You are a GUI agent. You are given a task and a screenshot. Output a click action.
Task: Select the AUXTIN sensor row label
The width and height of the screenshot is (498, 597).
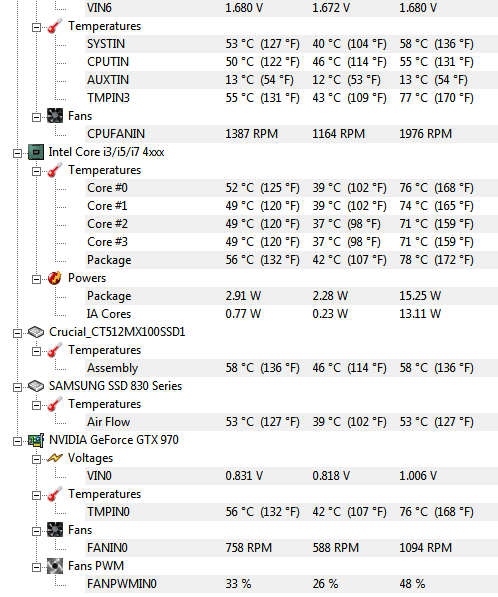click(108, 80)
